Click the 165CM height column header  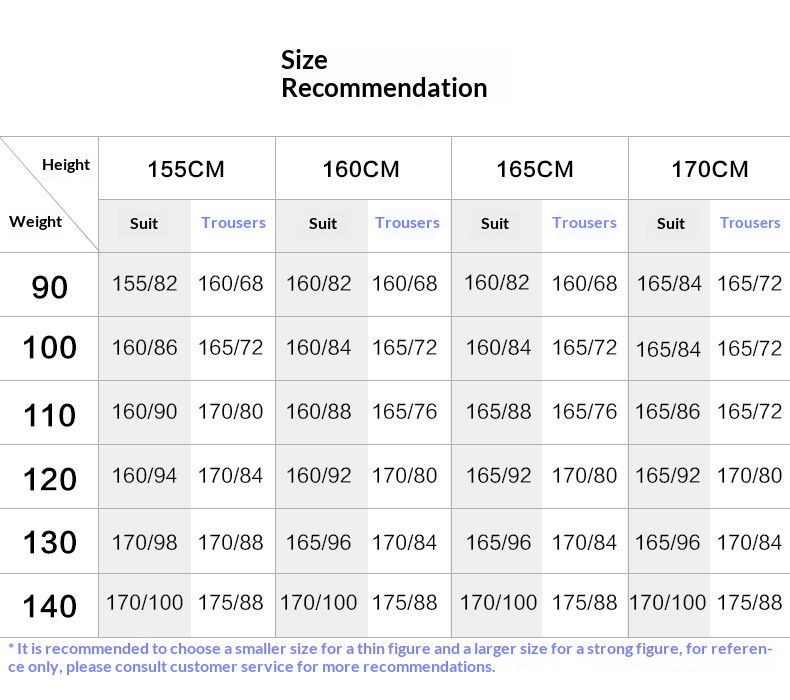[x=535, y=169]
